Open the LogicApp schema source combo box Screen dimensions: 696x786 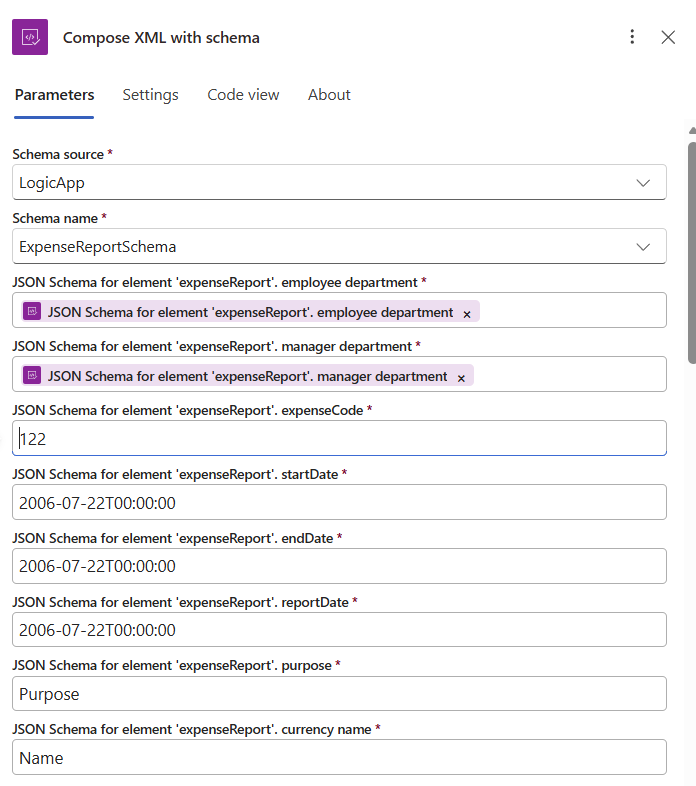pos(320,183)
